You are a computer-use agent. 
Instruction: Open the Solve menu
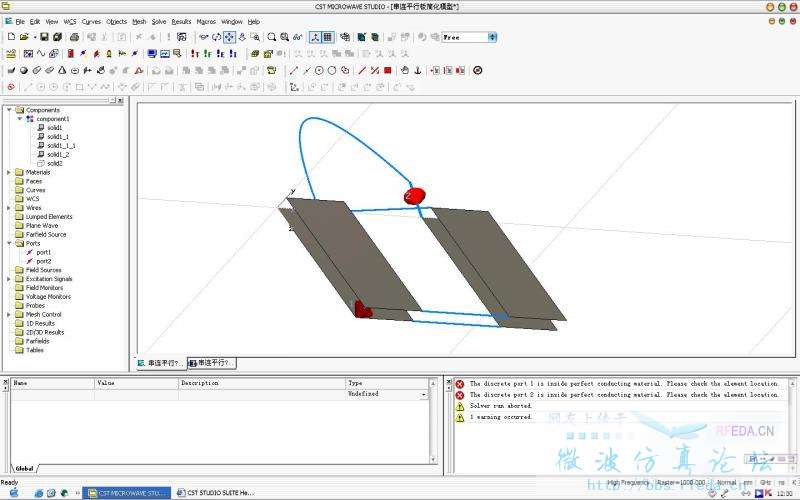click(159, 21)
